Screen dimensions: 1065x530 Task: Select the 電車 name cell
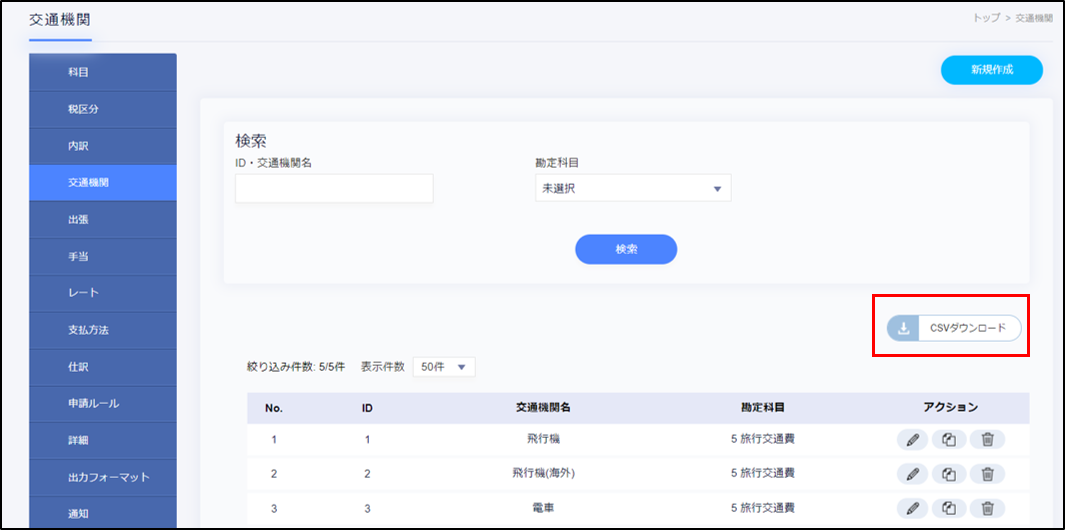pos(543,508)
